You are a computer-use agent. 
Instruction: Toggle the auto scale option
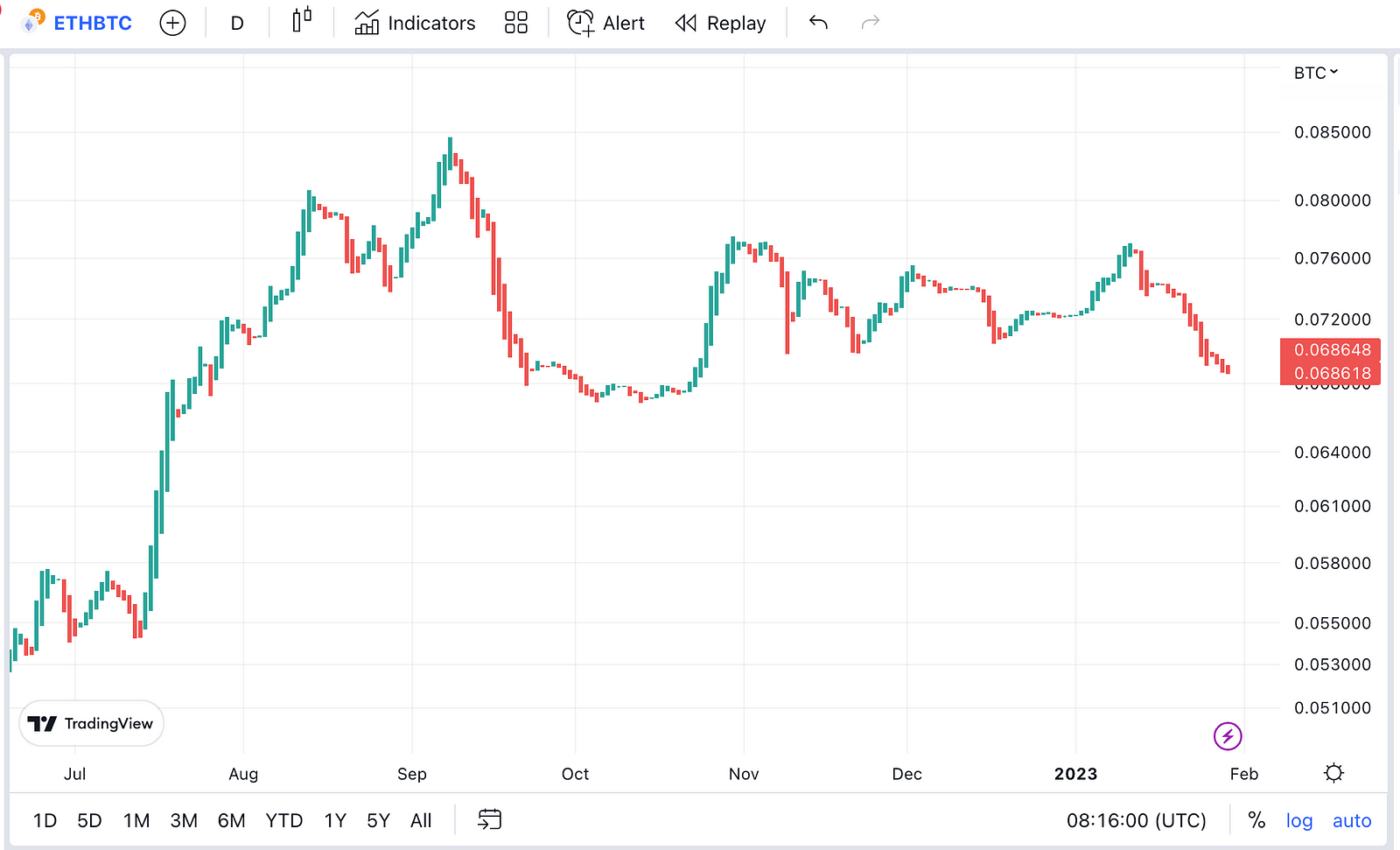(1352, 820)
